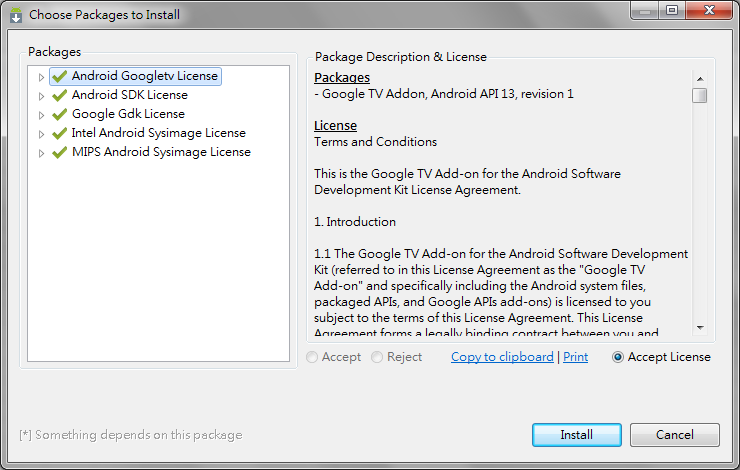Screen dimensions: 740x470
Task: Click the 'Google TV Addon, Android API 13' line
Action: [x=444, y=94]
